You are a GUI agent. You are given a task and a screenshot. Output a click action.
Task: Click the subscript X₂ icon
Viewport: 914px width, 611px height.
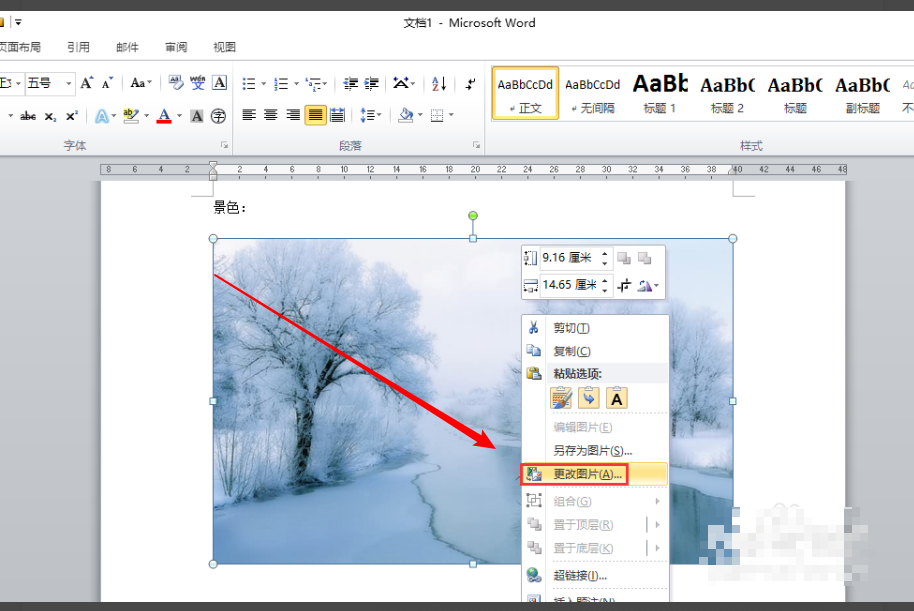click(x=51, y=116)
